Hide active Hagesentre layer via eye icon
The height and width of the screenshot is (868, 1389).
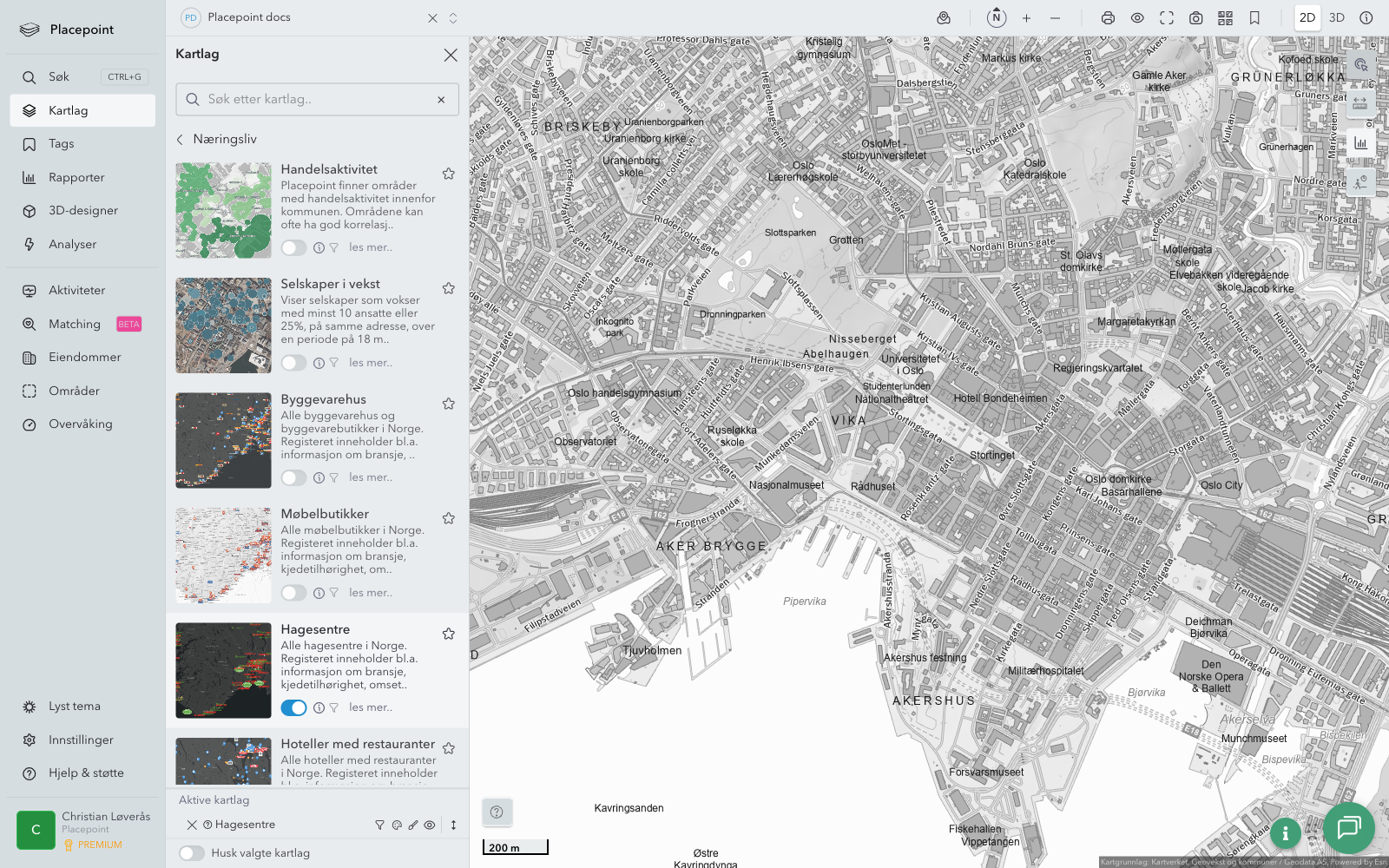click(430, 825)
